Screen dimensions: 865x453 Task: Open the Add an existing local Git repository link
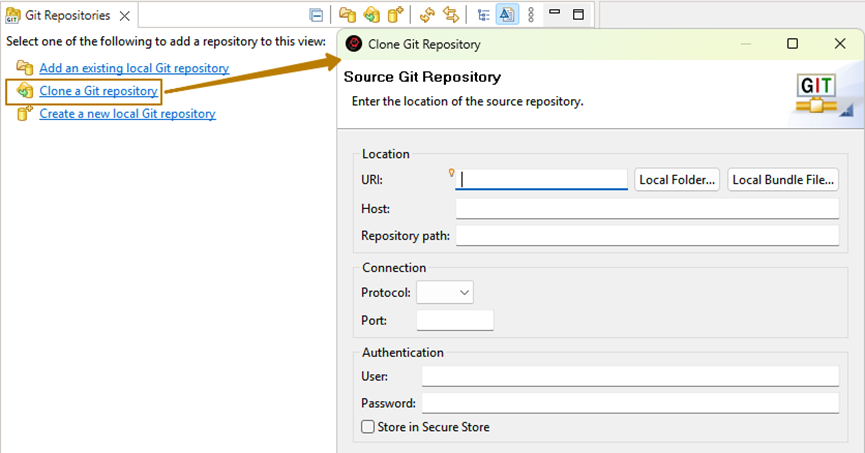[134, 68]
